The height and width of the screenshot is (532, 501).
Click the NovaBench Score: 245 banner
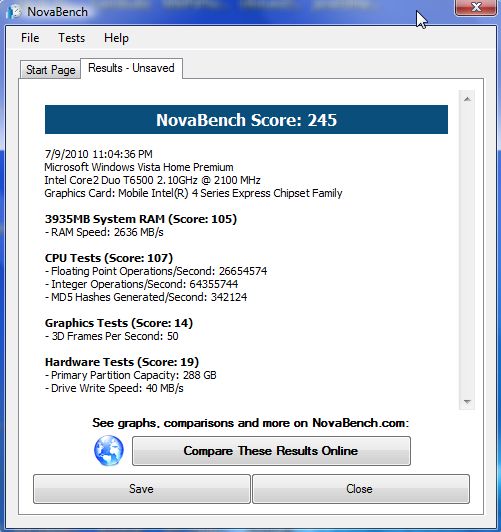246,119
